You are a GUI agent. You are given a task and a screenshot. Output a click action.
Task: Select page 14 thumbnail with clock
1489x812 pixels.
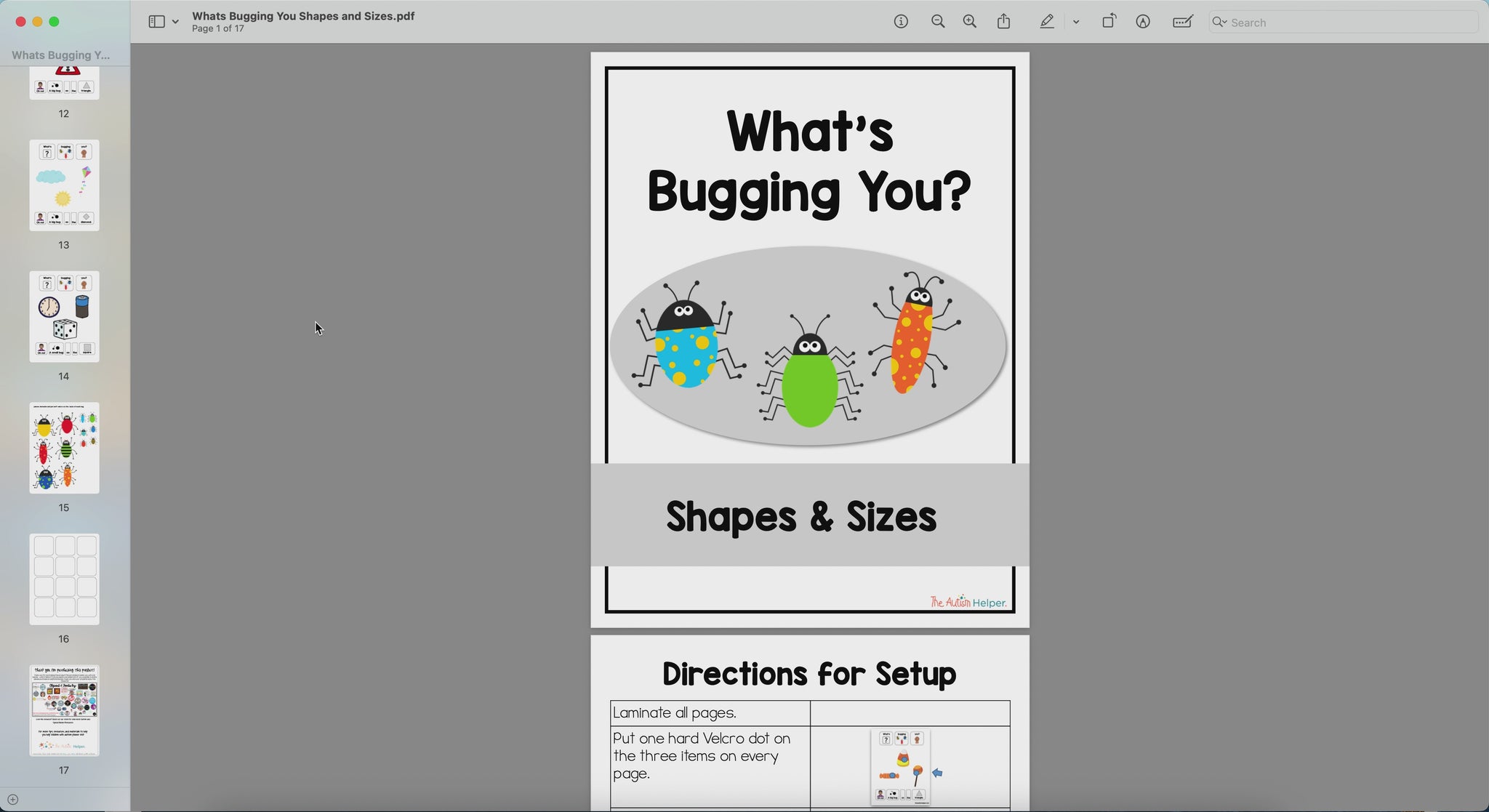[x=64, y=317]
